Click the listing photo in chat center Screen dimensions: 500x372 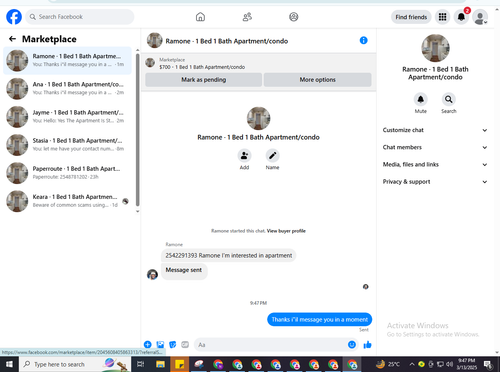point(258,118)
